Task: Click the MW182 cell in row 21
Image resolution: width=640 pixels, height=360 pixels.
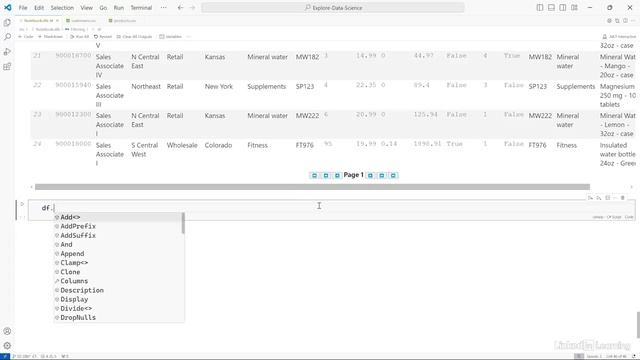Action: [307, 57]
